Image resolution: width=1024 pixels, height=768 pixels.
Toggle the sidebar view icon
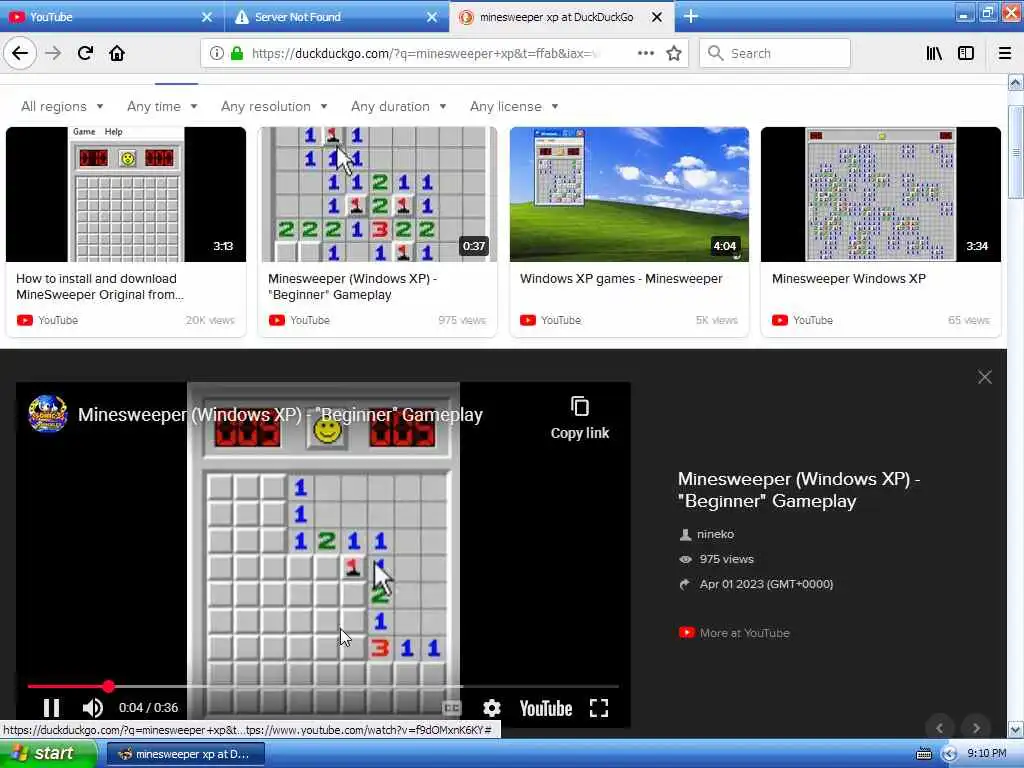966,53
